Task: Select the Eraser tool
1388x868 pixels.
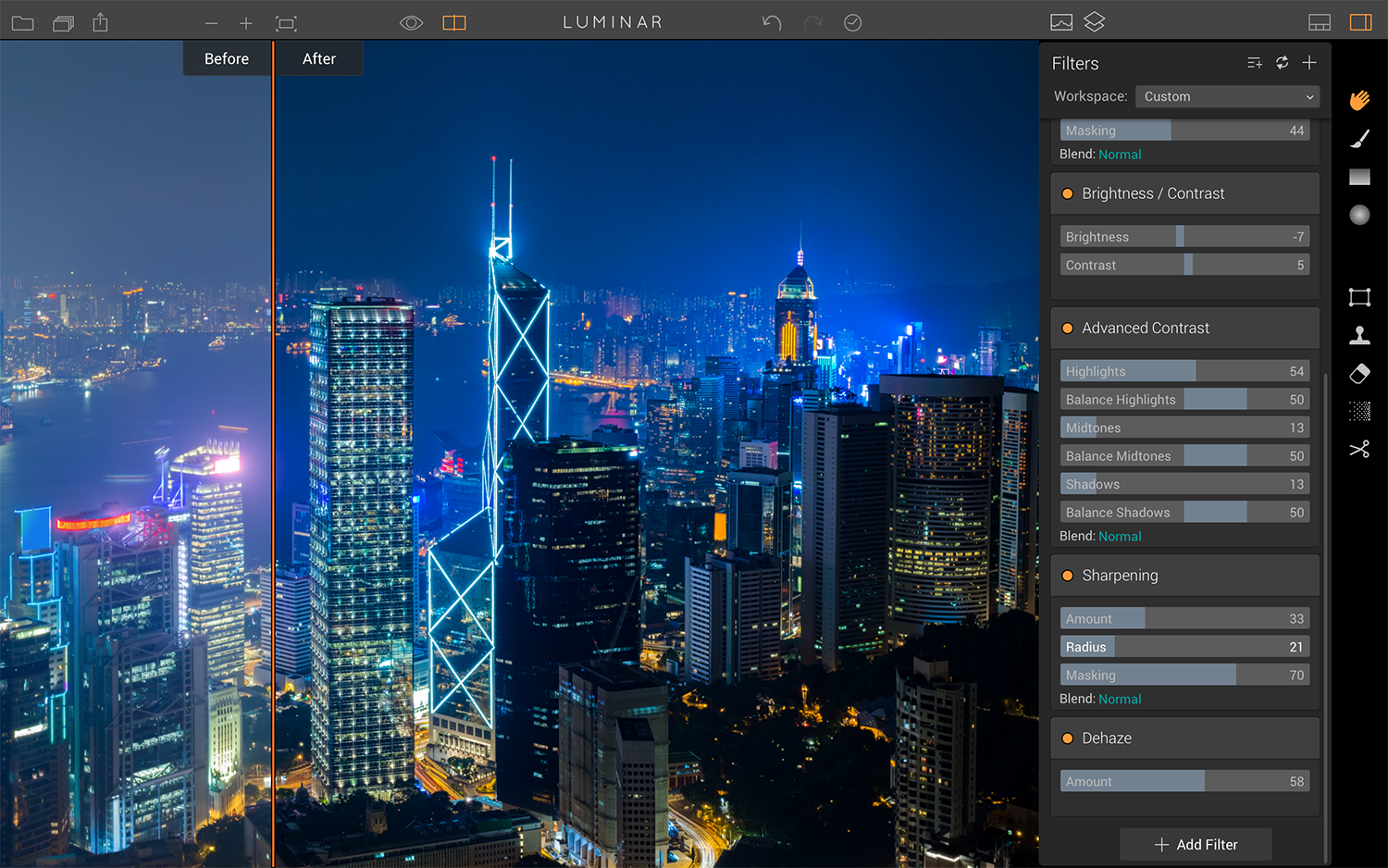Action: [x=1358, y=373]
